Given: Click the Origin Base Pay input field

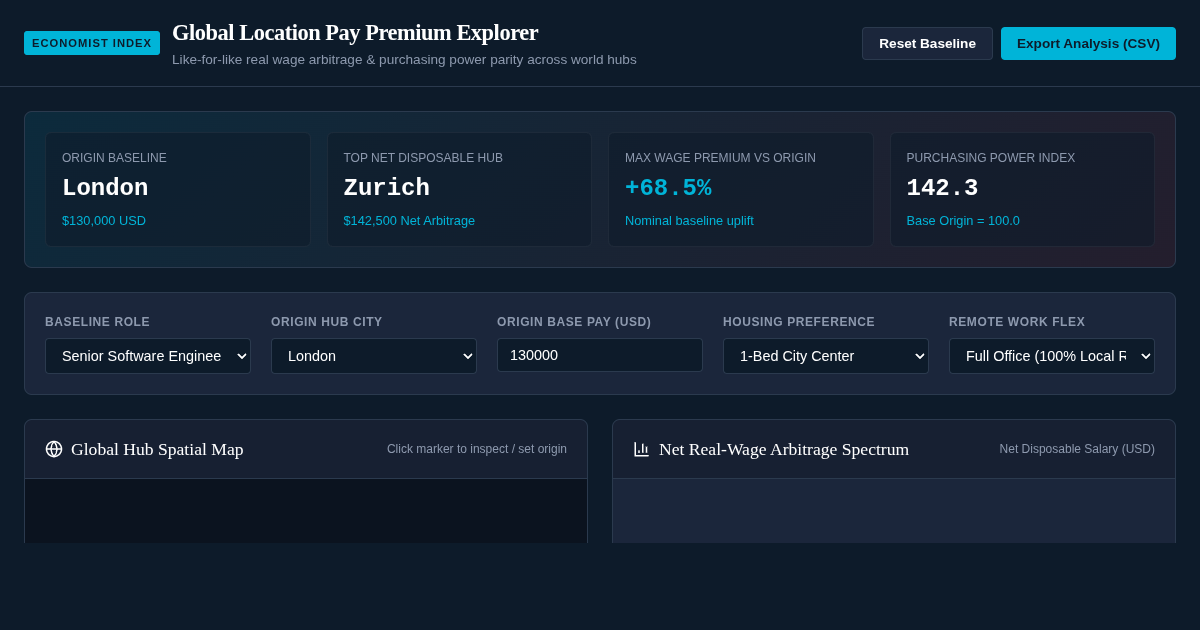Looking at the screenshot, I should coord(600,355).
